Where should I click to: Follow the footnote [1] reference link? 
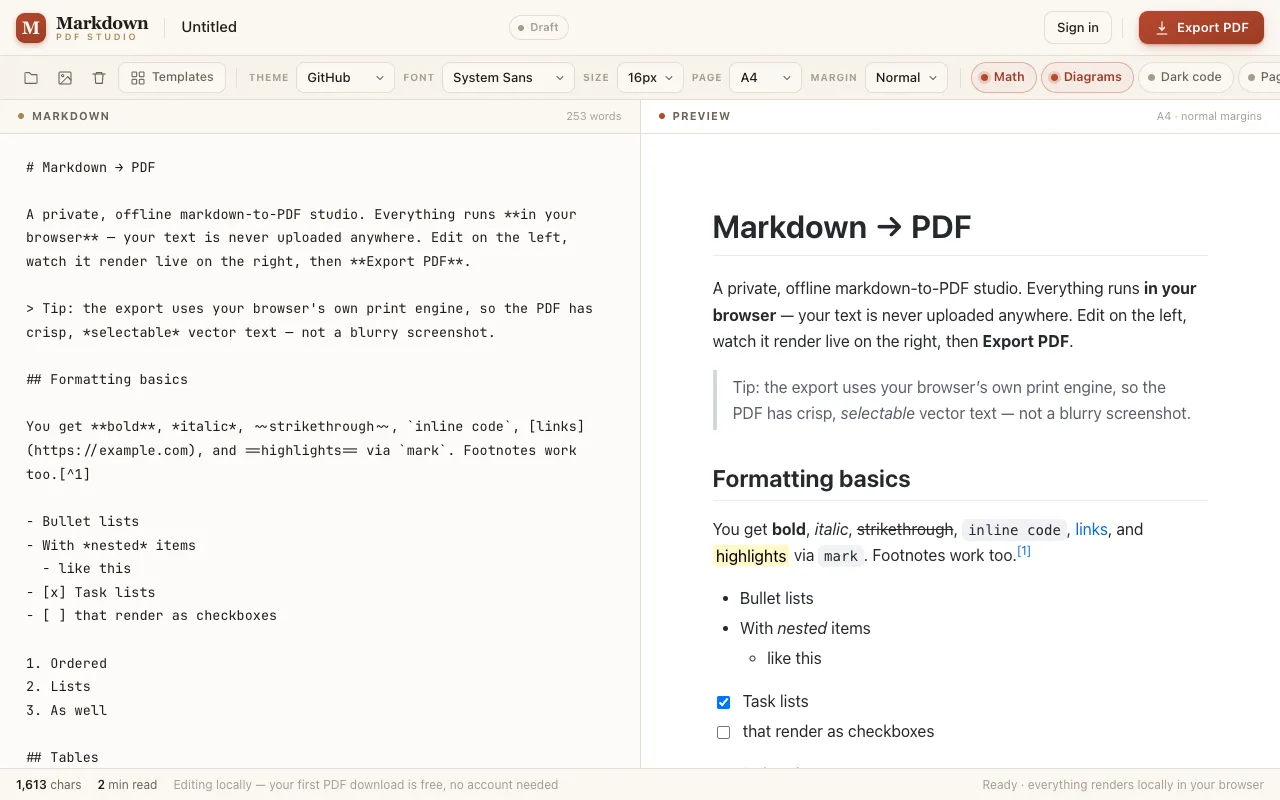point(1024,551)
